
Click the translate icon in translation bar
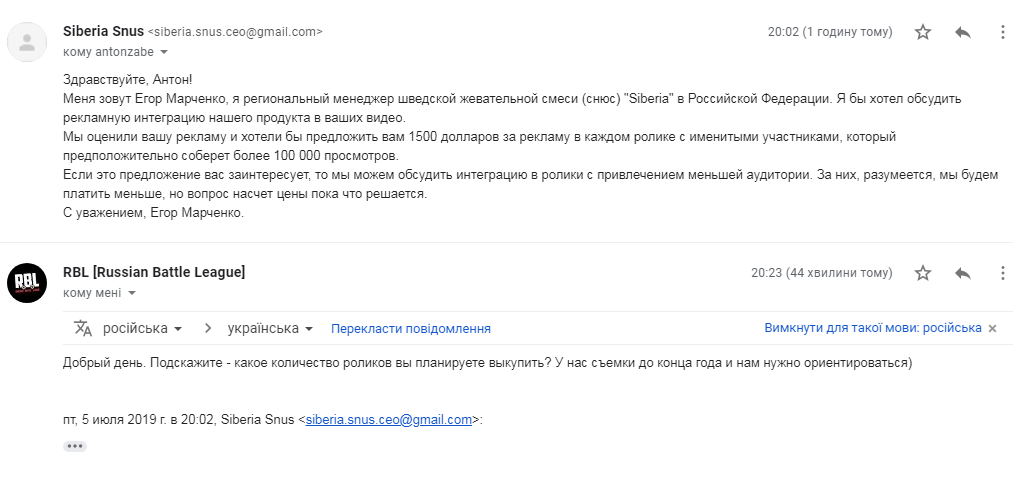[83, 328]
